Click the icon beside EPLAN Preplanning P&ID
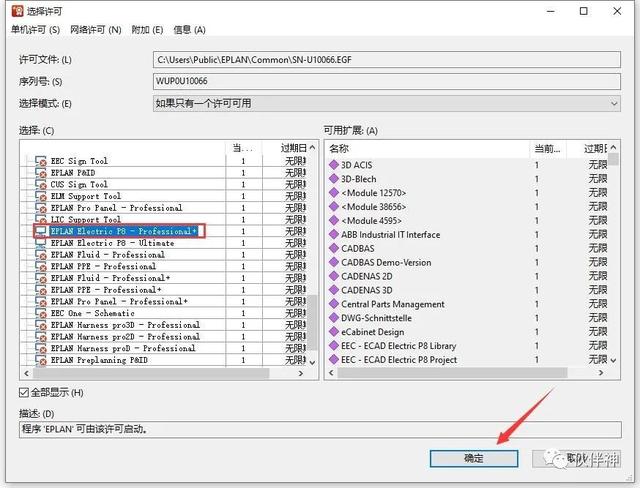Viewport: 640px width, 488px height. (x=41, y=360)
